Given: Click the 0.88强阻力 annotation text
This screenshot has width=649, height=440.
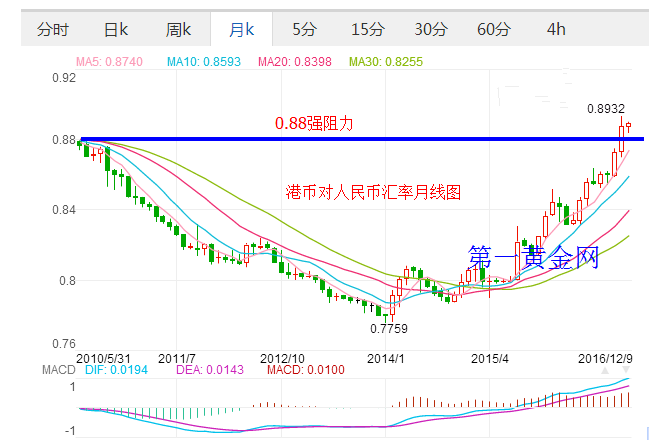Looking at the screenshot, I should pyautogui.click(x=314, y=124).
